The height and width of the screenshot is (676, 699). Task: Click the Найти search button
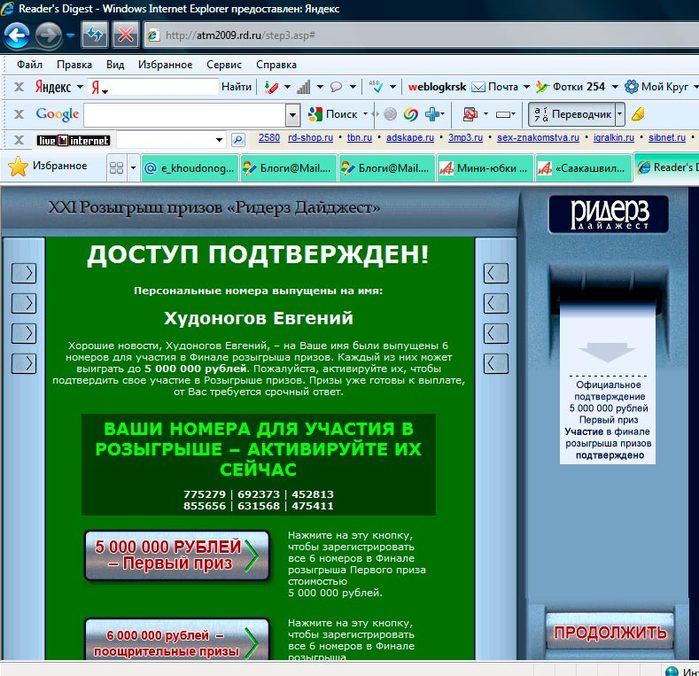tap(236, 87)
